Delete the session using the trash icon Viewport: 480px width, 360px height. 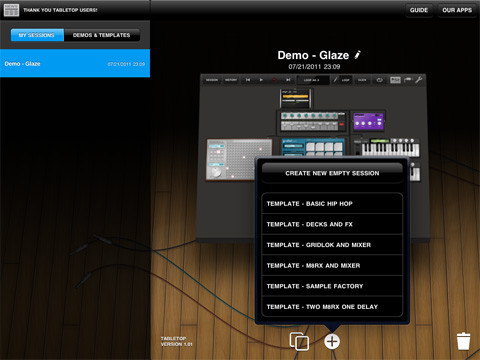463,341
